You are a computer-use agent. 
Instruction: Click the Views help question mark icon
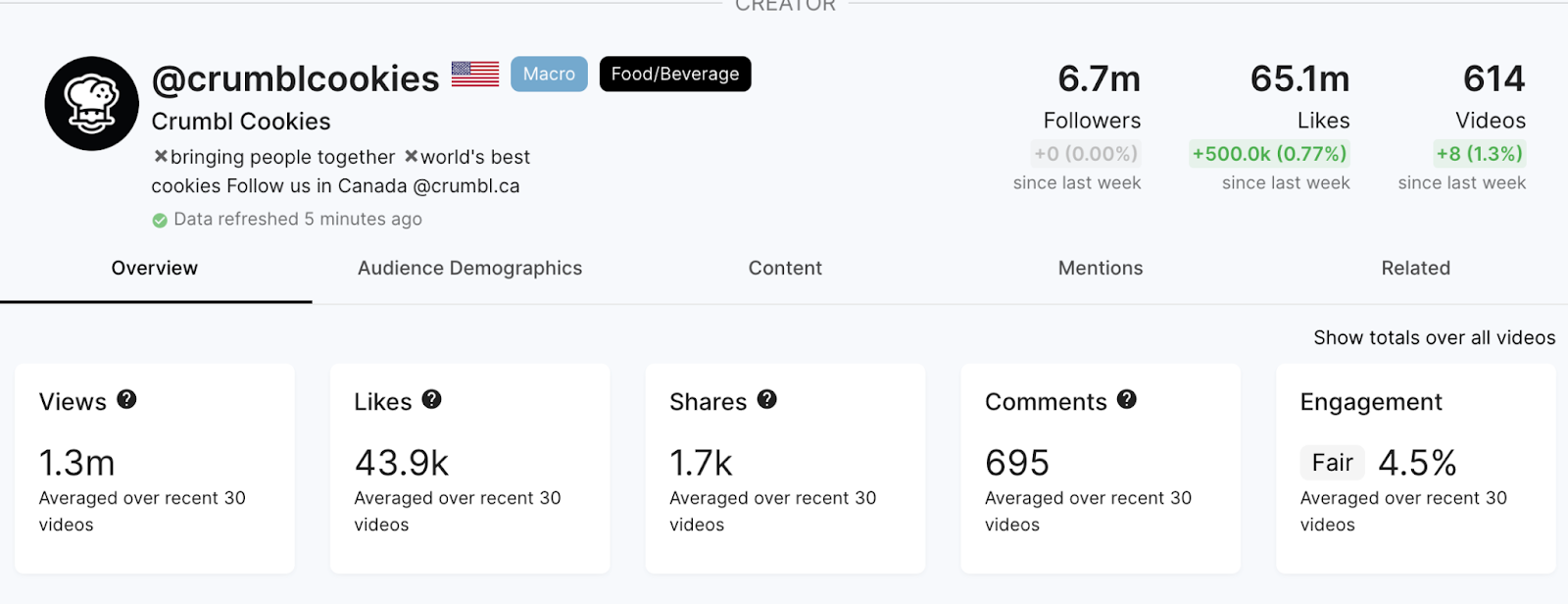tap(126, 399)
